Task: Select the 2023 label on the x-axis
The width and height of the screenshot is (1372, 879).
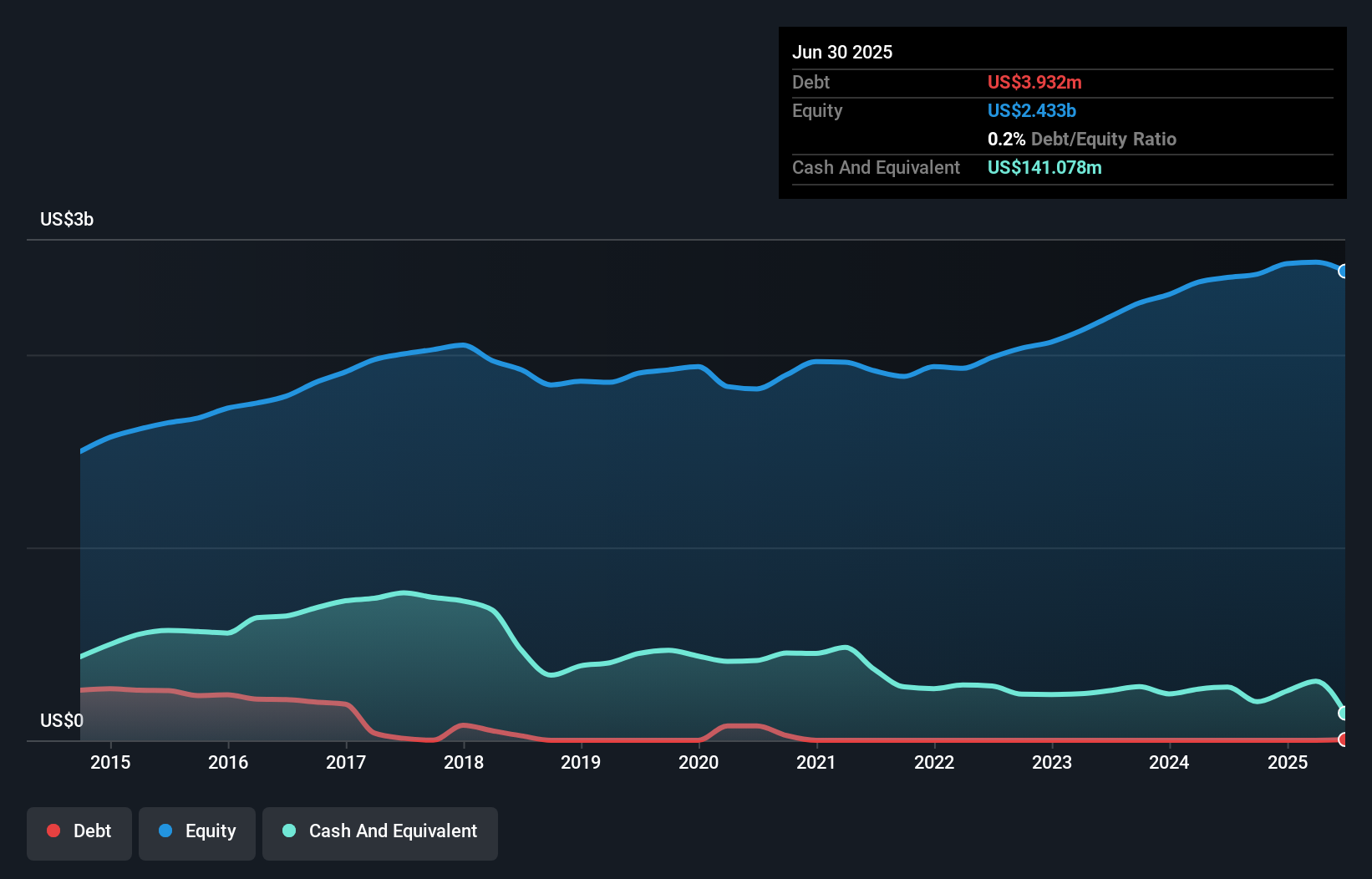Action: 1052,762
